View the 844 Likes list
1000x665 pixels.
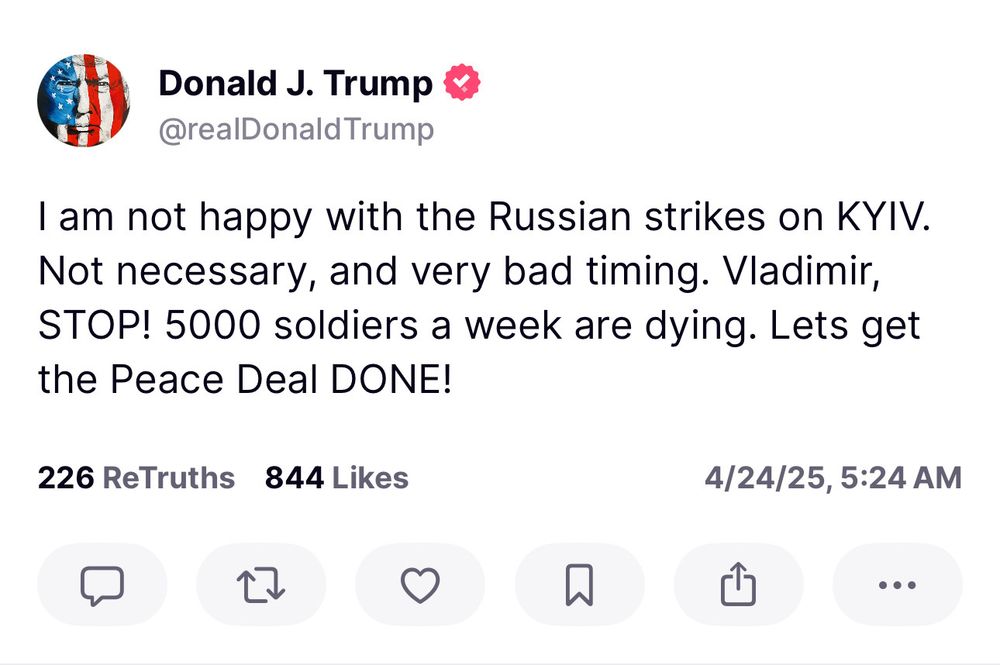pos(337,478)
